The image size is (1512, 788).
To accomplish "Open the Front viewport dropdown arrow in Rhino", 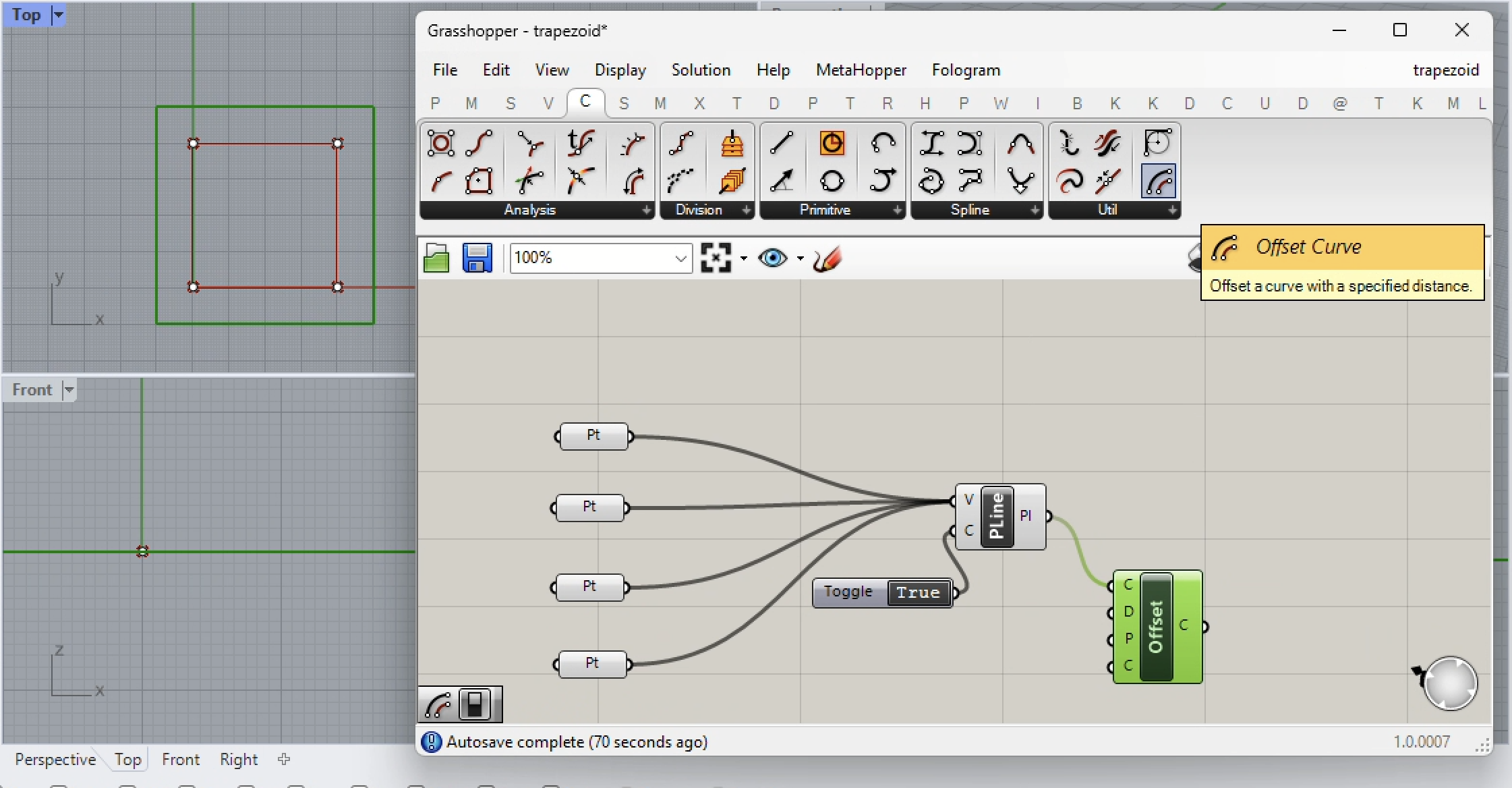I will tap(68, 390).
